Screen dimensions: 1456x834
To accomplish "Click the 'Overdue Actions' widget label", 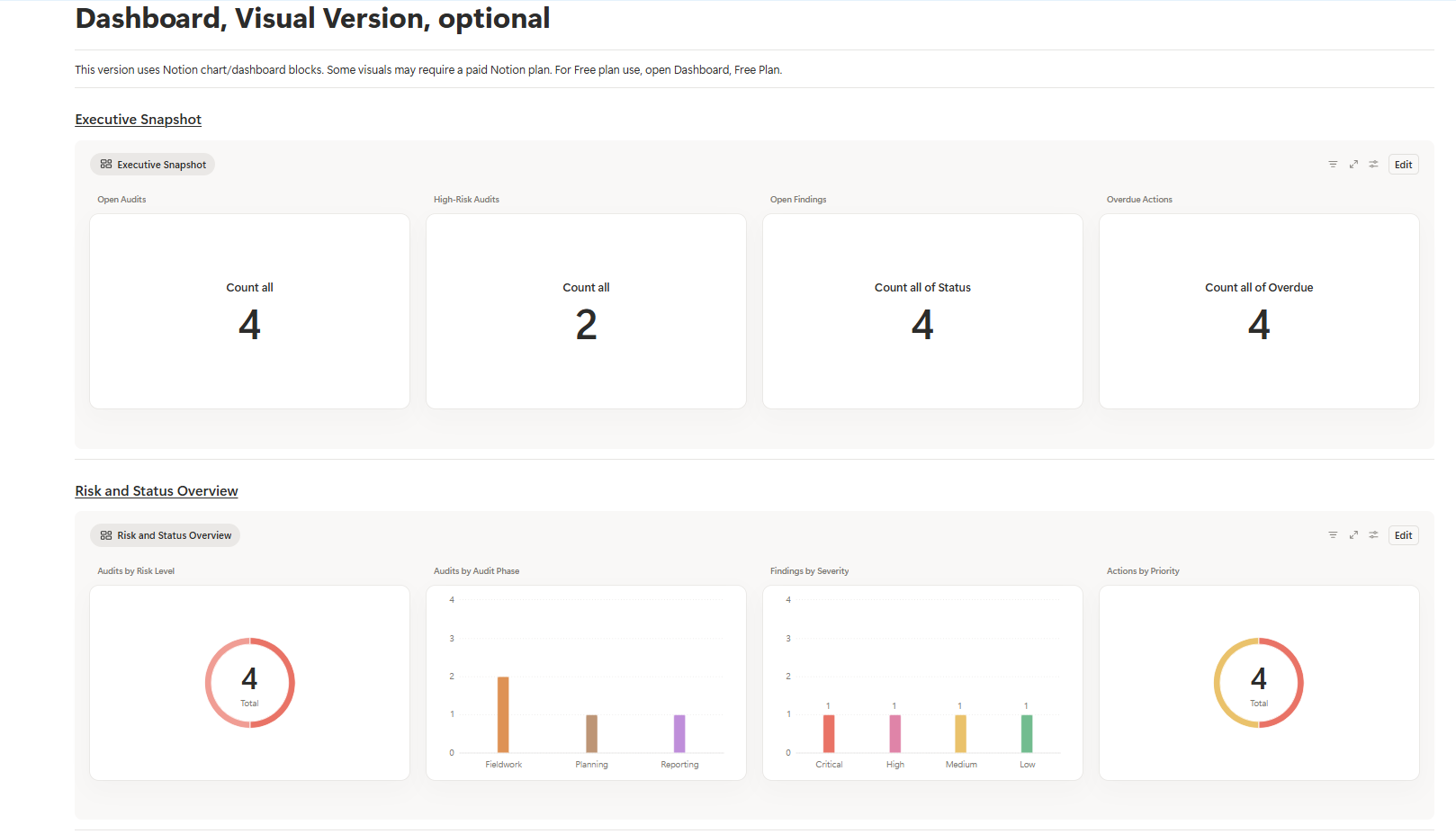I will [1139, 200].
